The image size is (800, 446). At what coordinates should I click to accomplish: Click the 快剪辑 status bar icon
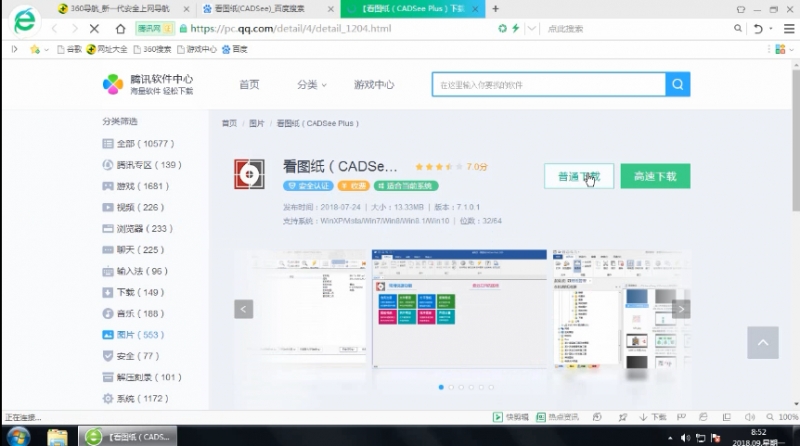511,417
